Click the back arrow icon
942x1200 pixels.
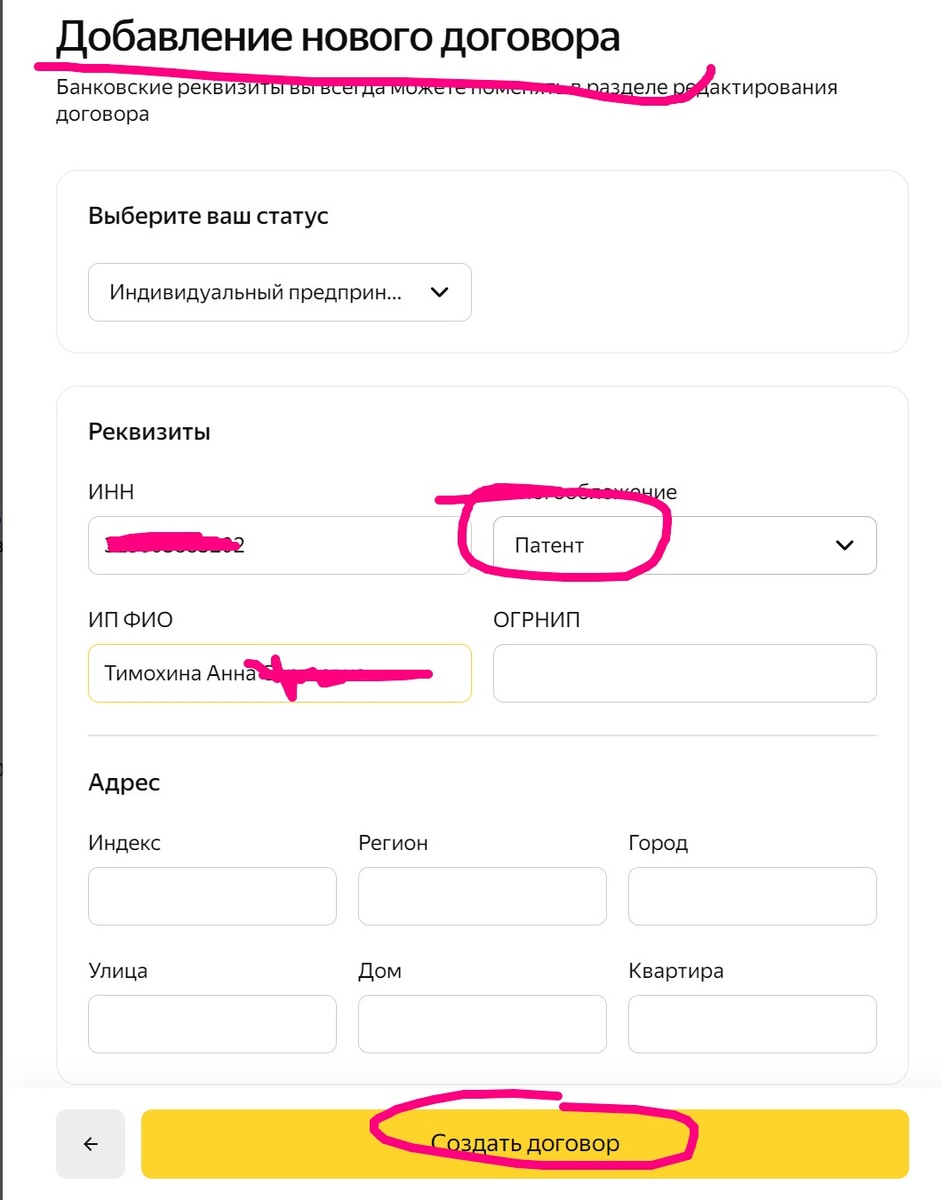(x=91, y=1142)
